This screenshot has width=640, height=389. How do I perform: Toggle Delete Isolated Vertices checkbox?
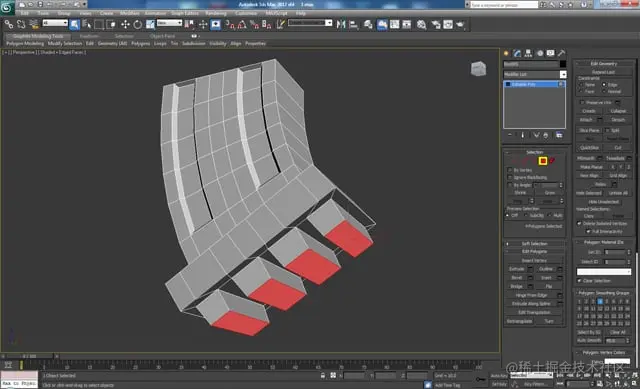click(x=579, y=223)
